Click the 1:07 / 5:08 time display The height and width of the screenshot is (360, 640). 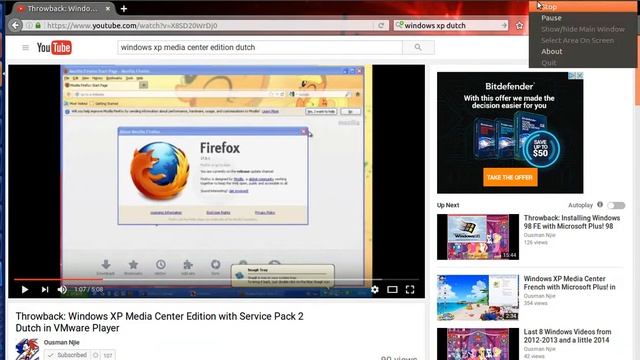(x=89, y=289)
